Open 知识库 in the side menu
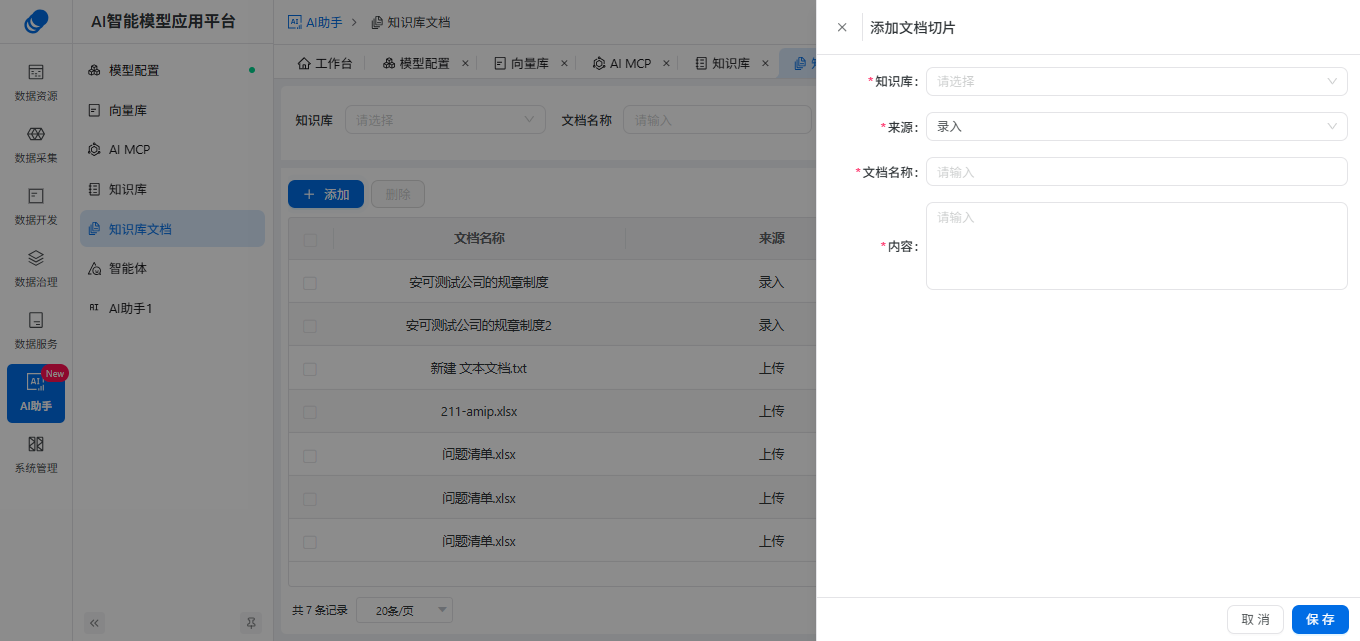This screenshot has width=1360, height=641. tap(172, 189)
